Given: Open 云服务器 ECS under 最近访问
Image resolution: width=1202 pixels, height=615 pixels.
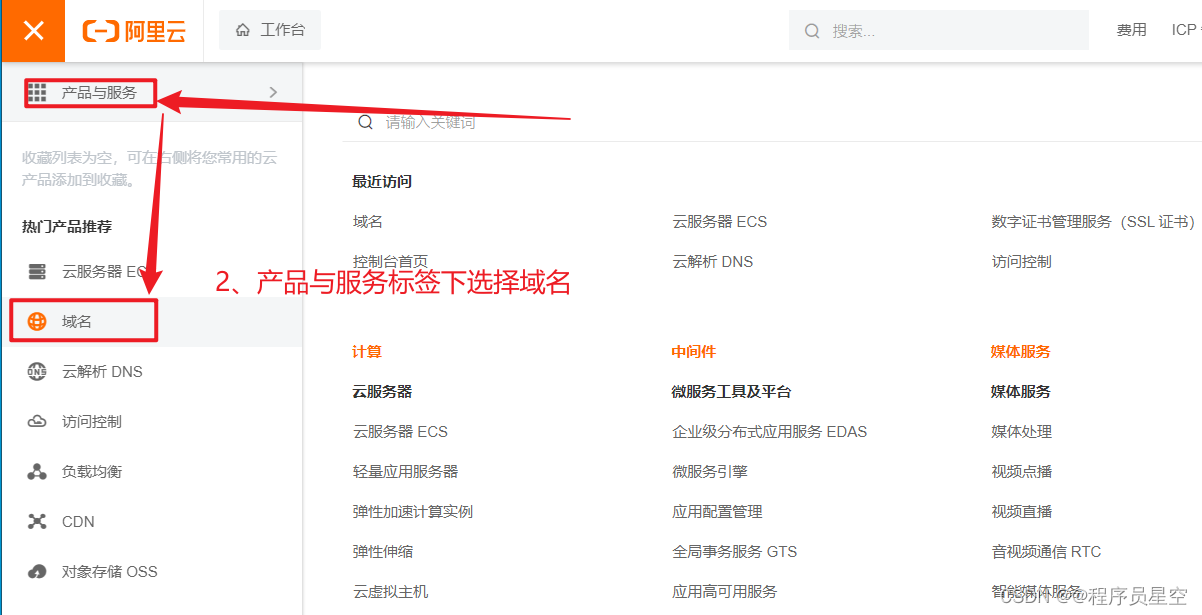Looking at the screenshot, I should pos(720,221).
